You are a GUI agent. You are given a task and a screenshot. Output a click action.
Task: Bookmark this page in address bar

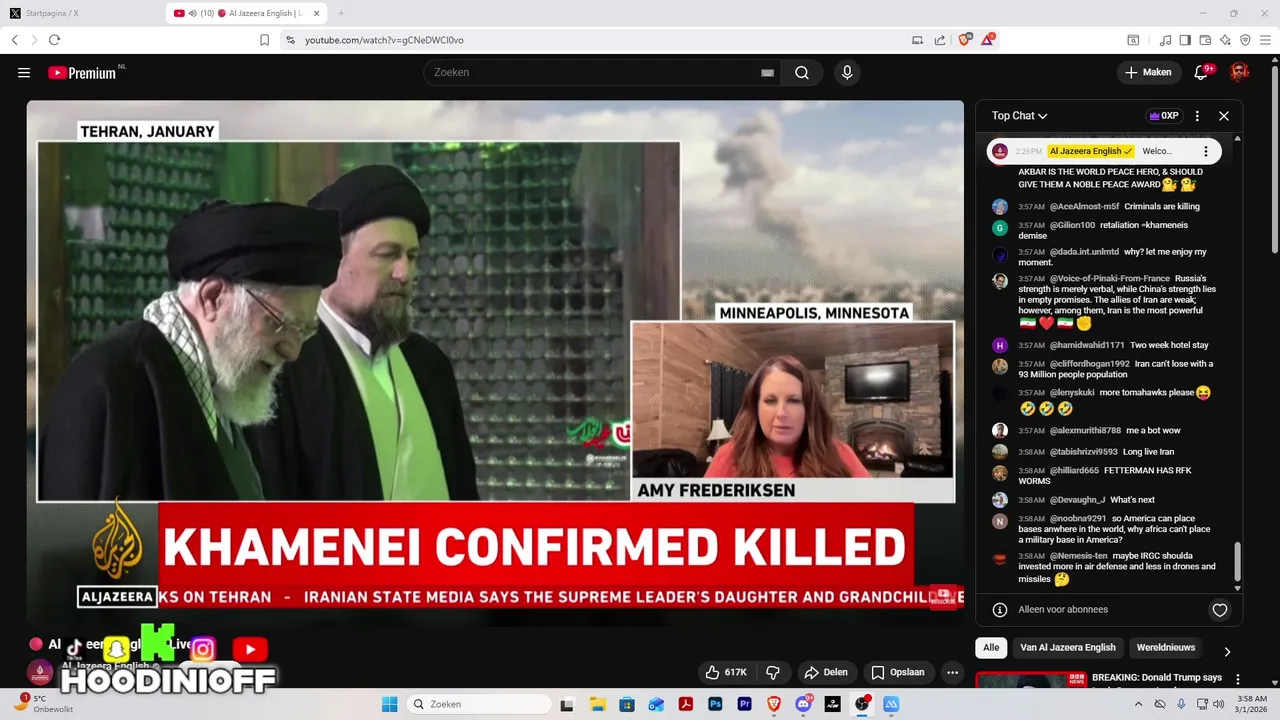tap(264, 40)
